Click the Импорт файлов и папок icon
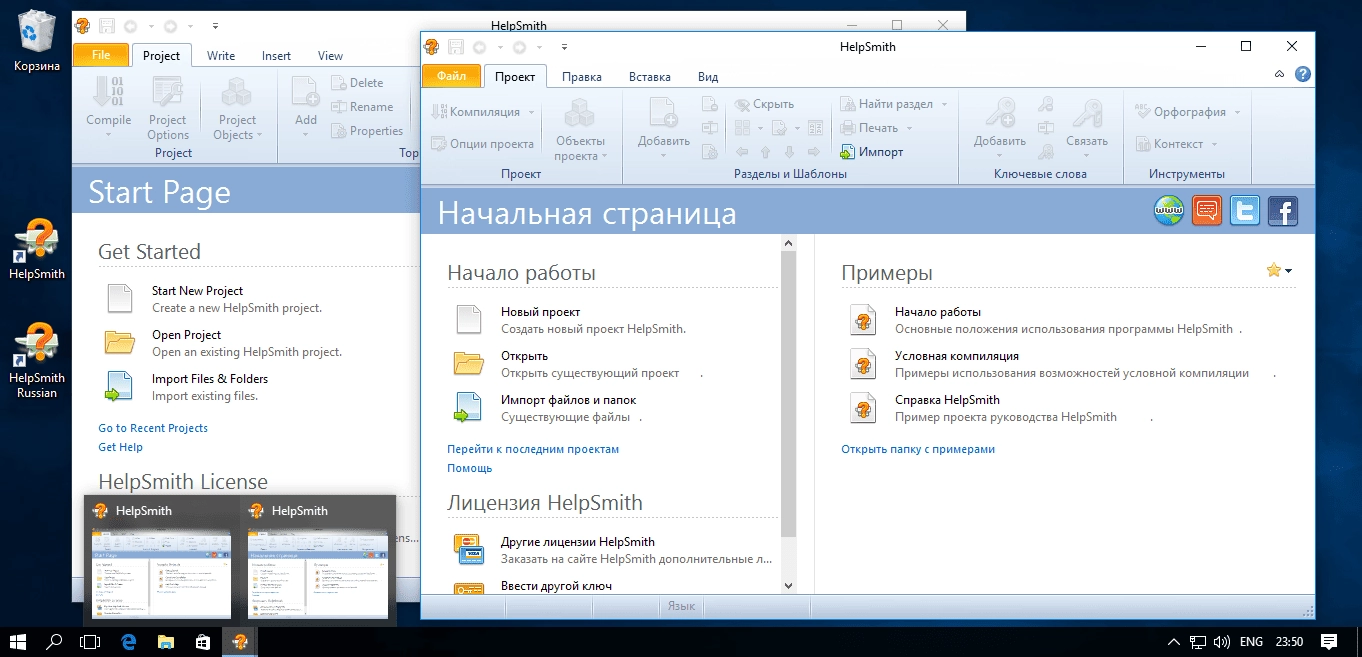 pos(469,407)
